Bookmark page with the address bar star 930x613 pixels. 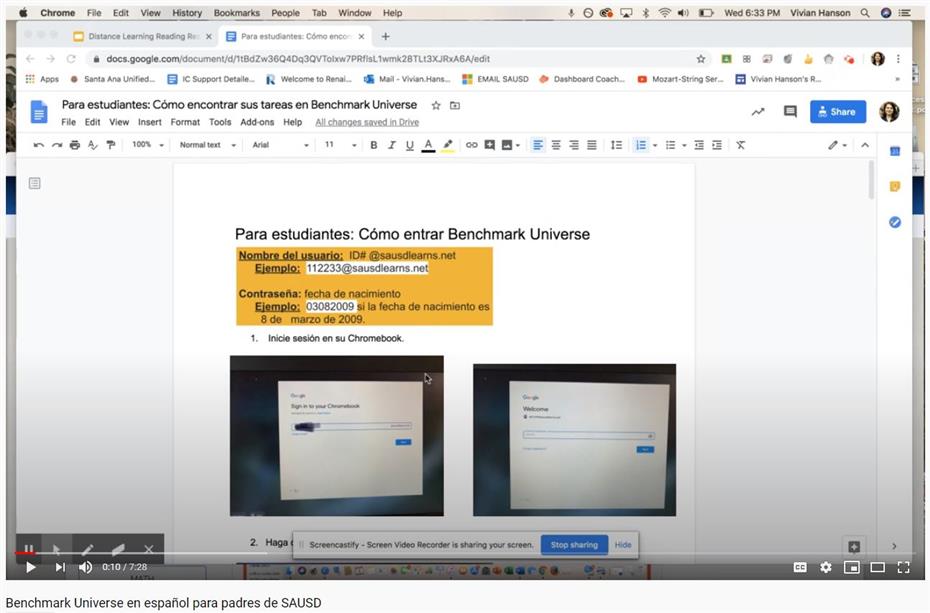(701, 59)
